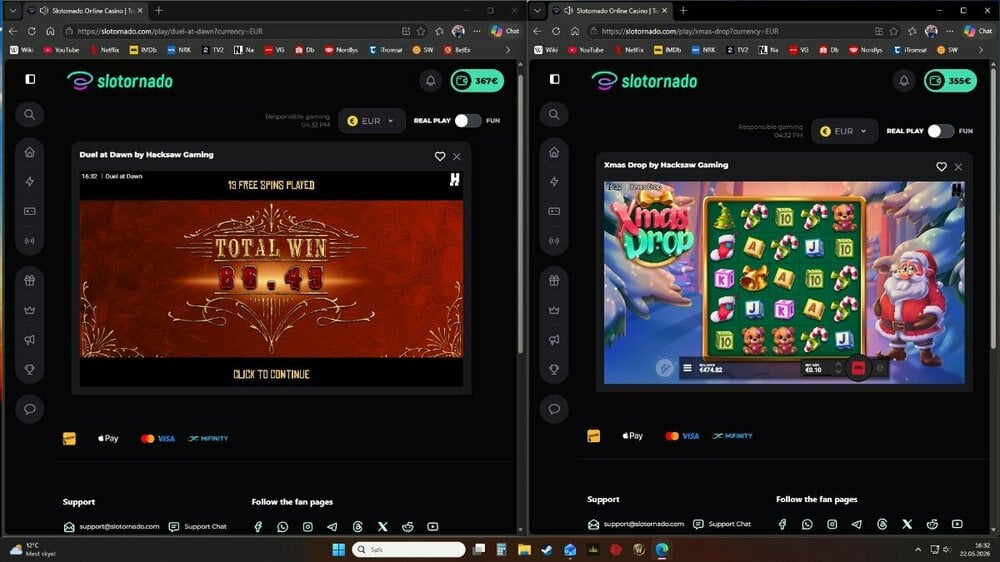Close the Duel at Dawn game panel
Image resolution: width=1000 pixels, height=562 pixels.
pyautogui.click(x=457, y=156)
